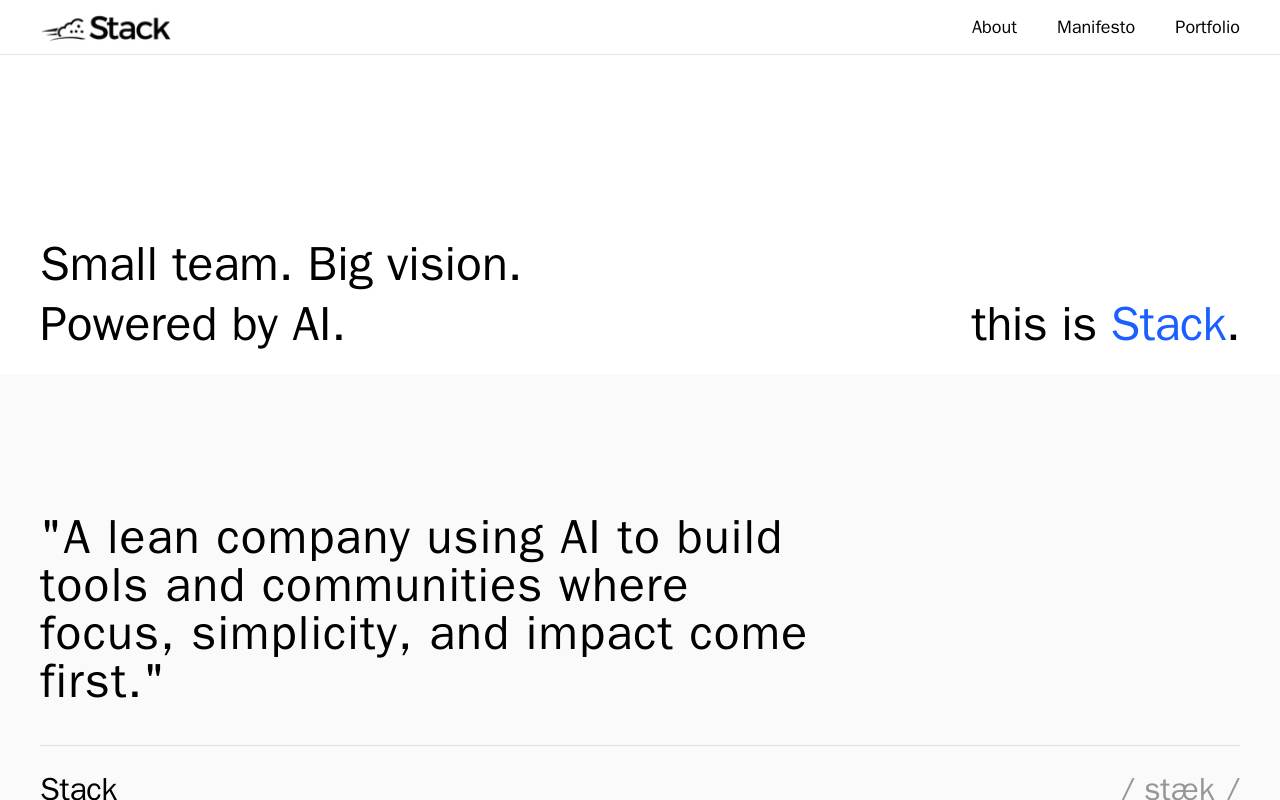
Task: Click the "/ stæk /" pronunciation text
Action: 1181,788
